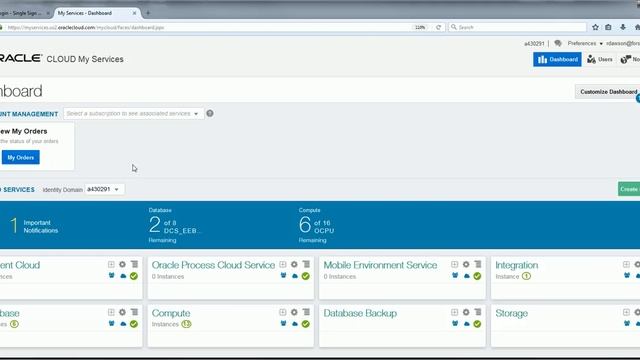Open My Orders button
Image resolution: width=640 pixels, height=360 pixels.
[20, 158]
